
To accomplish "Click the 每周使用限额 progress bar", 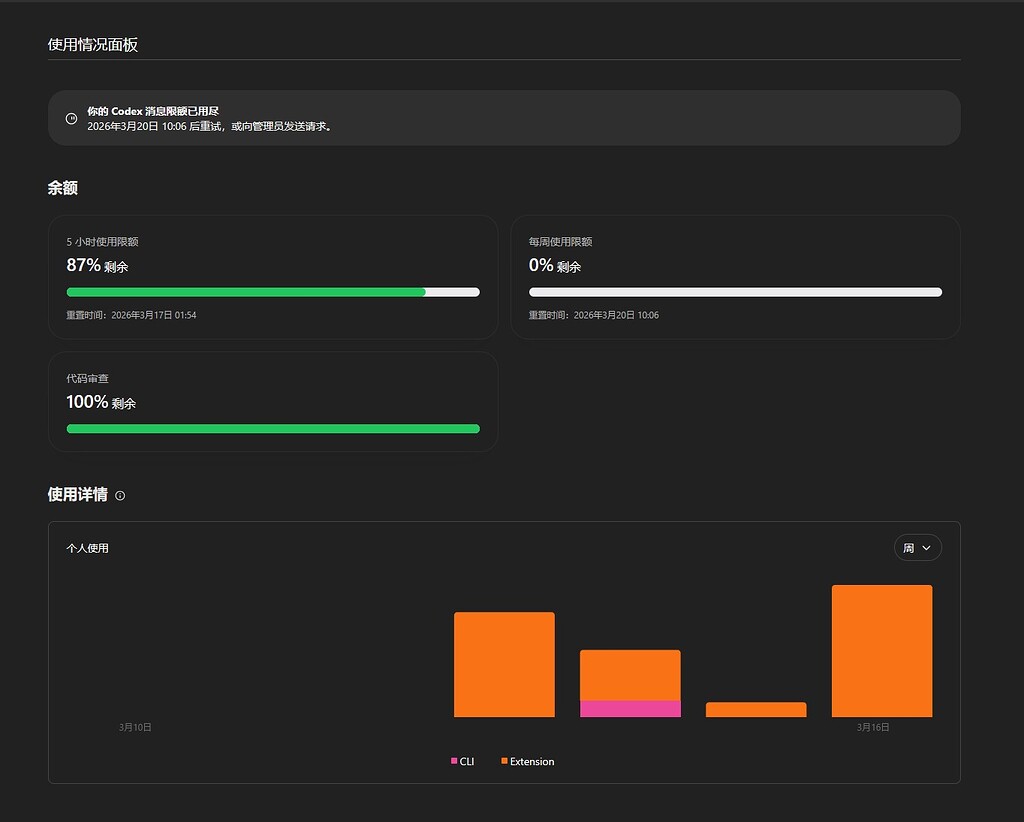I will pyautogui.click(x=735, y=292).
